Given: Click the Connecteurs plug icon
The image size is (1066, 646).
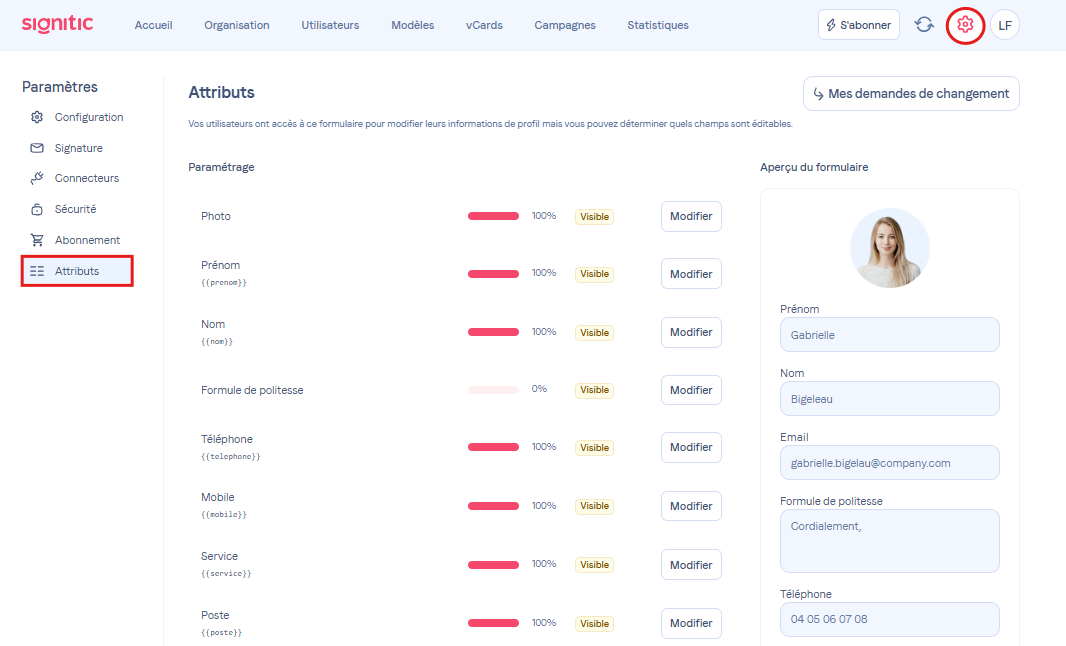Looking at the screenshot, I should pyautogui.click(x=37, y=178).
